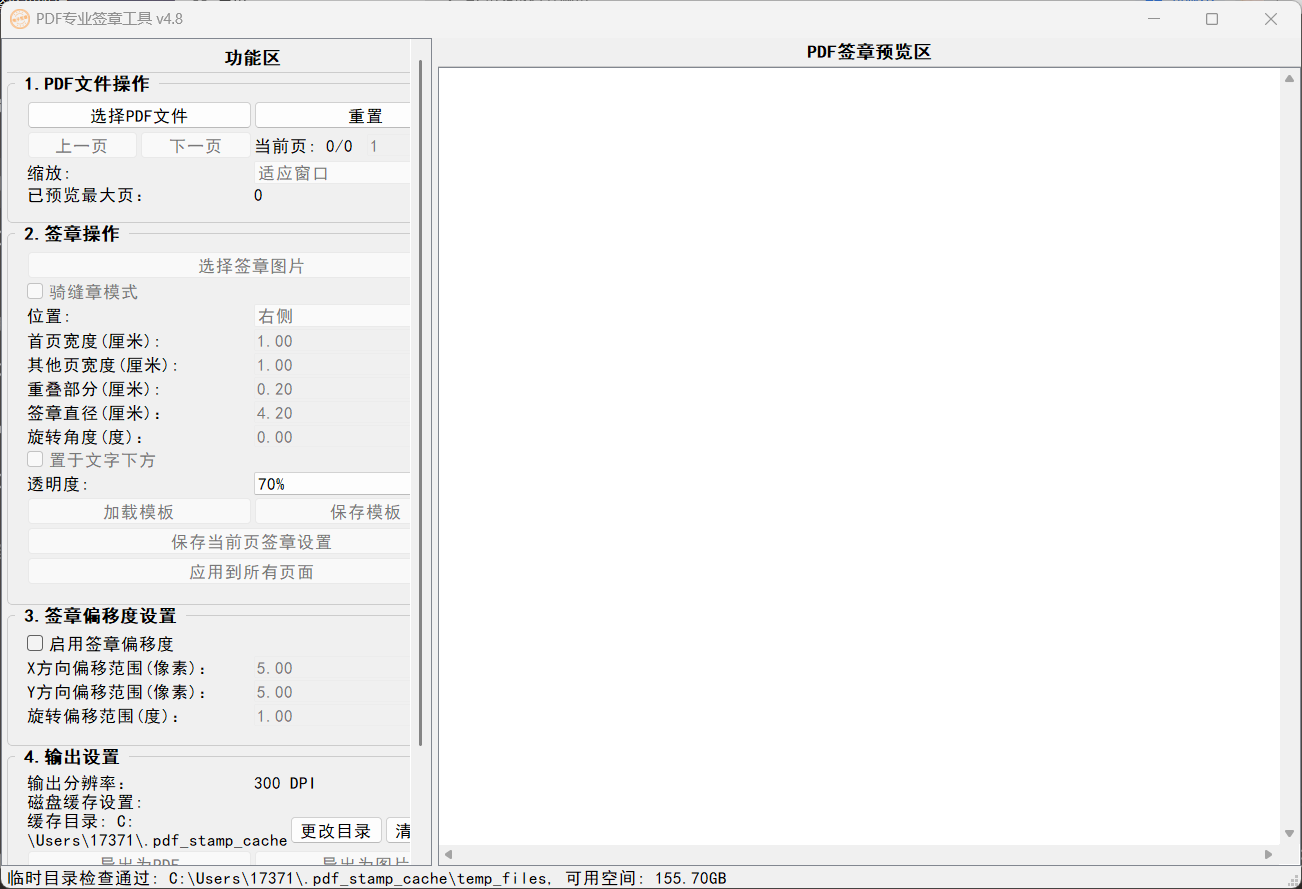Go to previous page with 上一页

(x=83, y=145)
